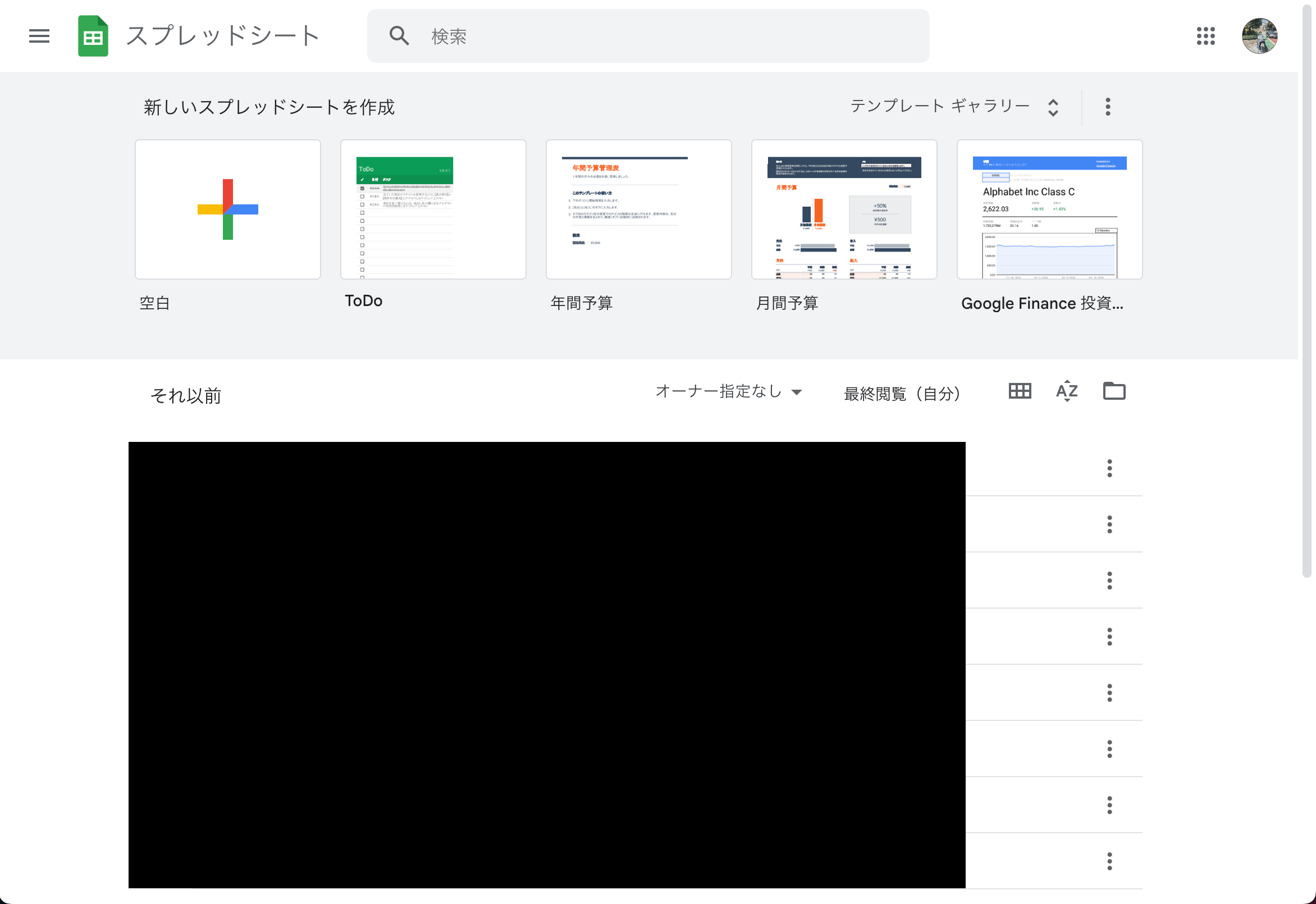1316x904 pixels.
Task: Click your profile avatar picture
Action: pos(1260,36)
